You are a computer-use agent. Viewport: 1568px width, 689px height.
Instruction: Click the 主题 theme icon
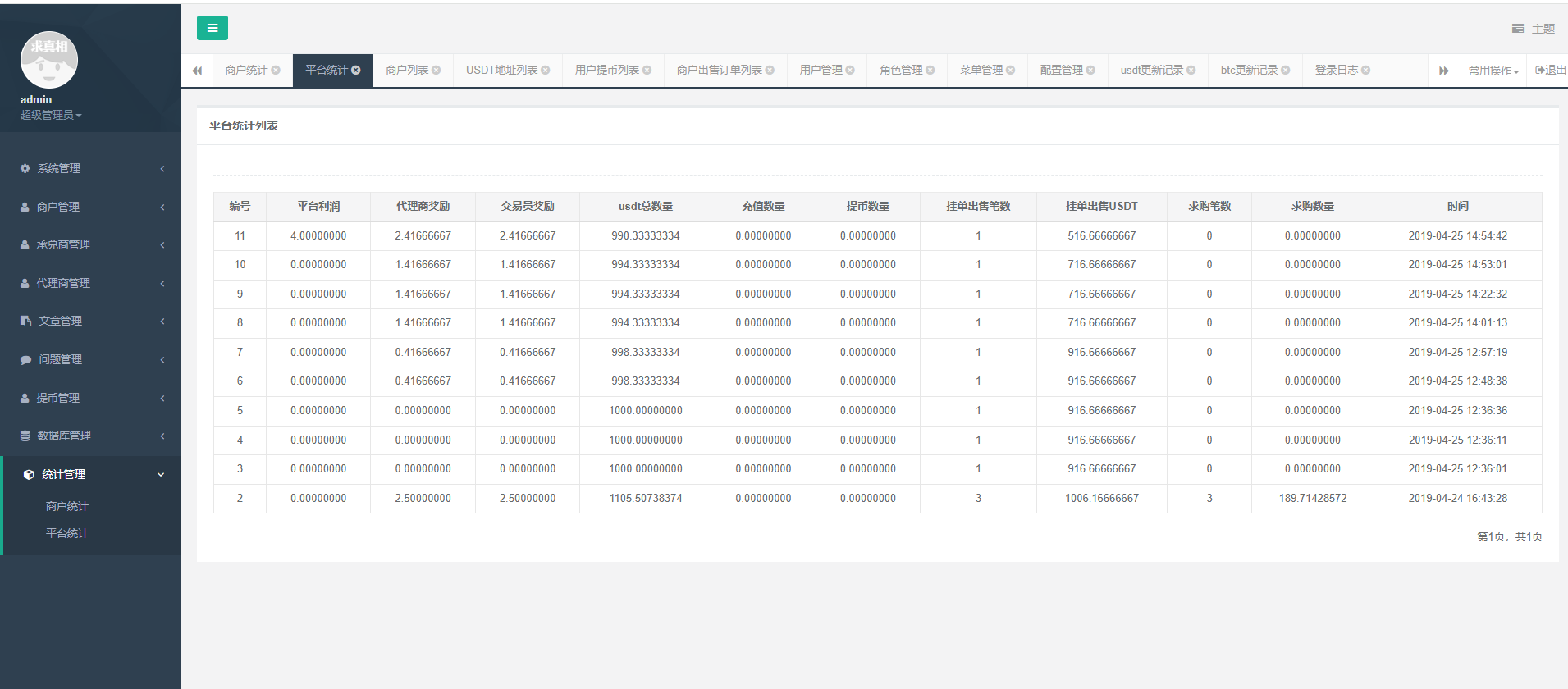pos(1518,29)
